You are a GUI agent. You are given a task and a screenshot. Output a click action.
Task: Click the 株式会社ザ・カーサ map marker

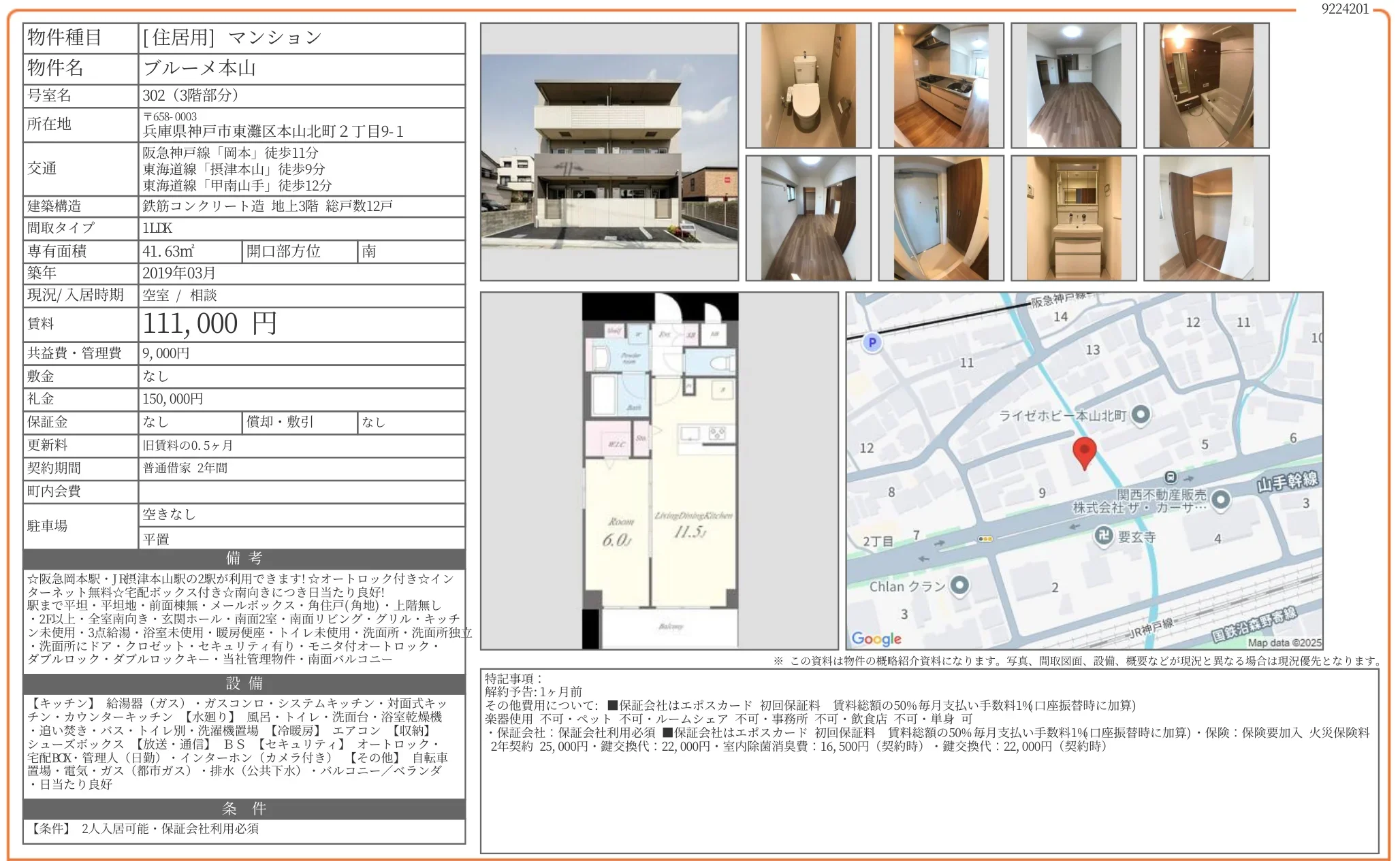[1221, 500]
